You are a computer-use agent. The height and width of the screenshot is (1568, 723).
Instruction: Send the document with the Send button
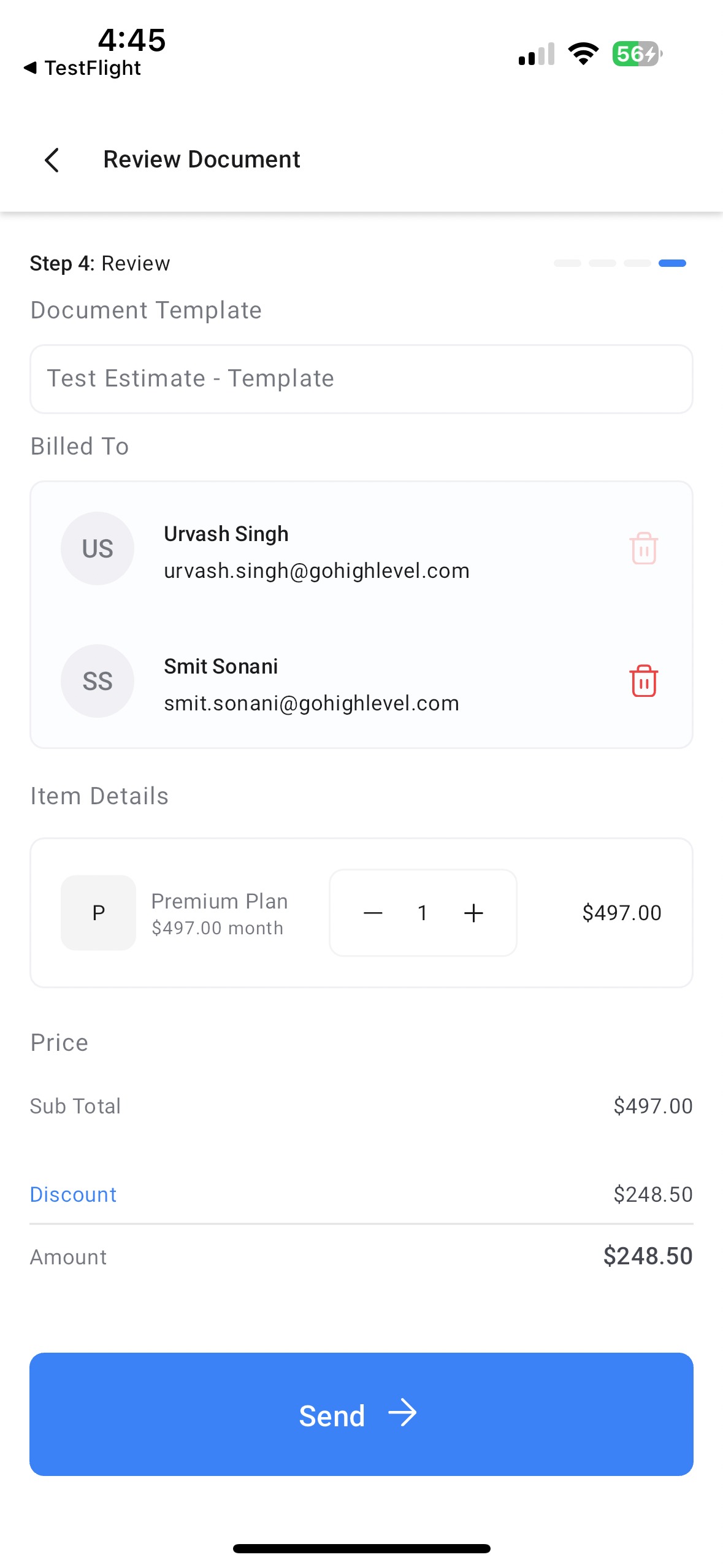[361, 1414]
